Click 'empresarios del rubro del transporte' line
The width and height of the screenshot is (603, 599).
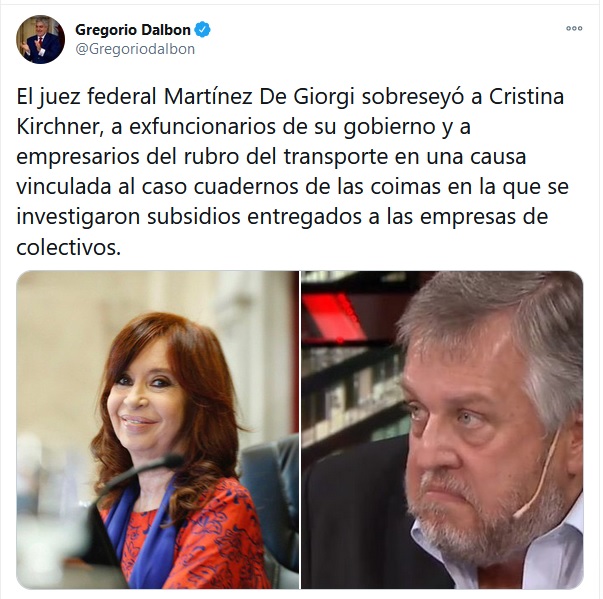(x=202, y=157)
